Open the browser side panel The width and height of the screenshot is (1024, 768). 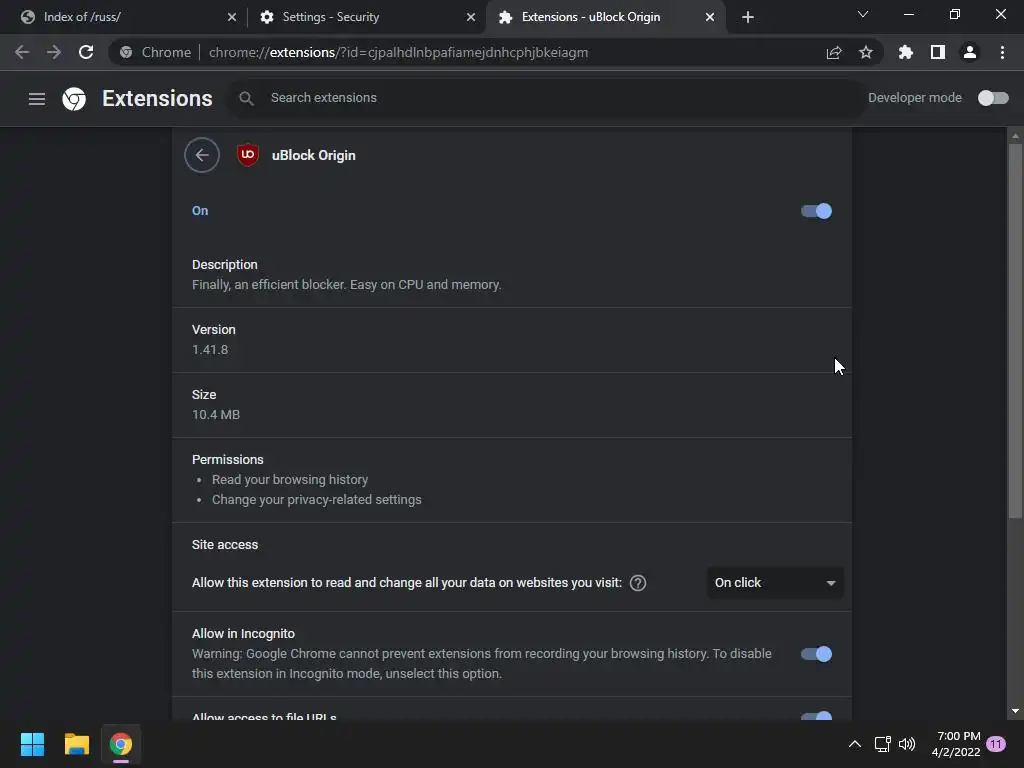click(x=937, y=52)
